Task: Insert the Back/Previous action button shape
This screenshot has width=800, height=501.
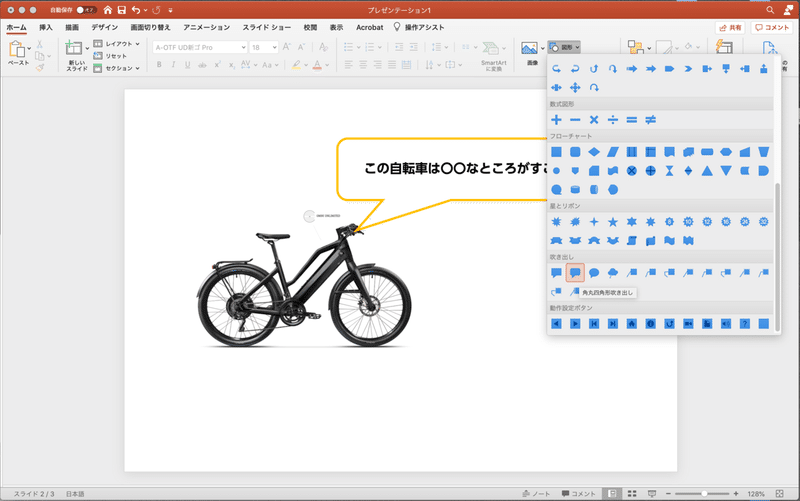Action: tap(556, 324)
